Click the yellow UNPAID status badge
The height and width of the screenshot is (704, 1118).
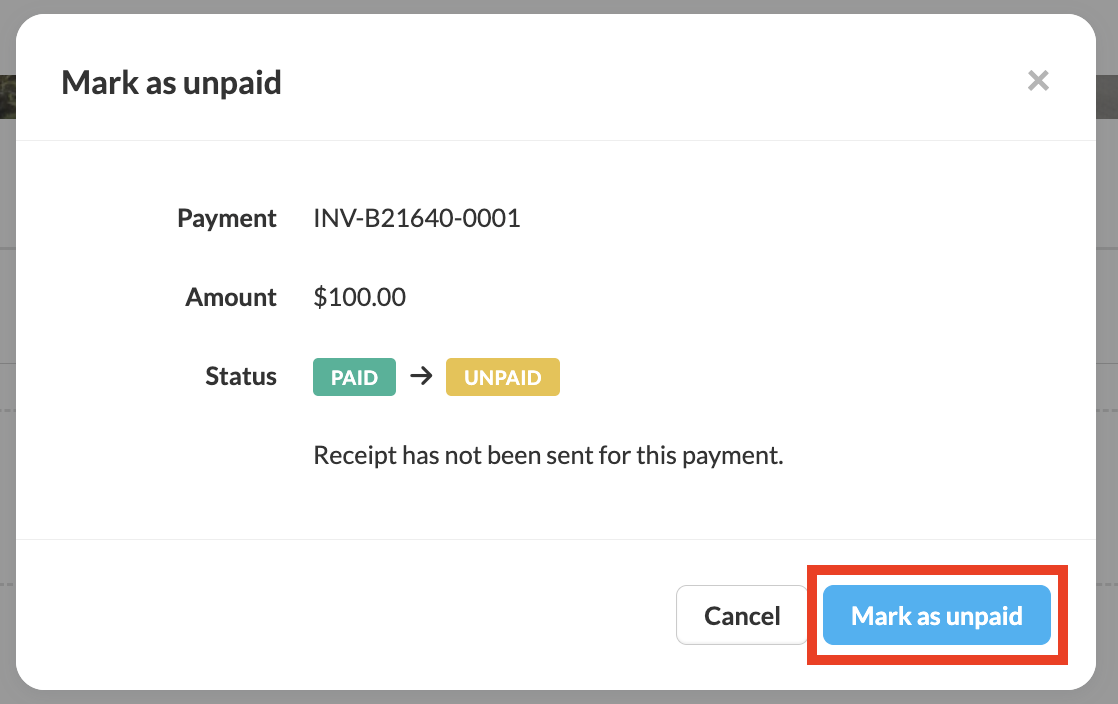click(502, 378)
